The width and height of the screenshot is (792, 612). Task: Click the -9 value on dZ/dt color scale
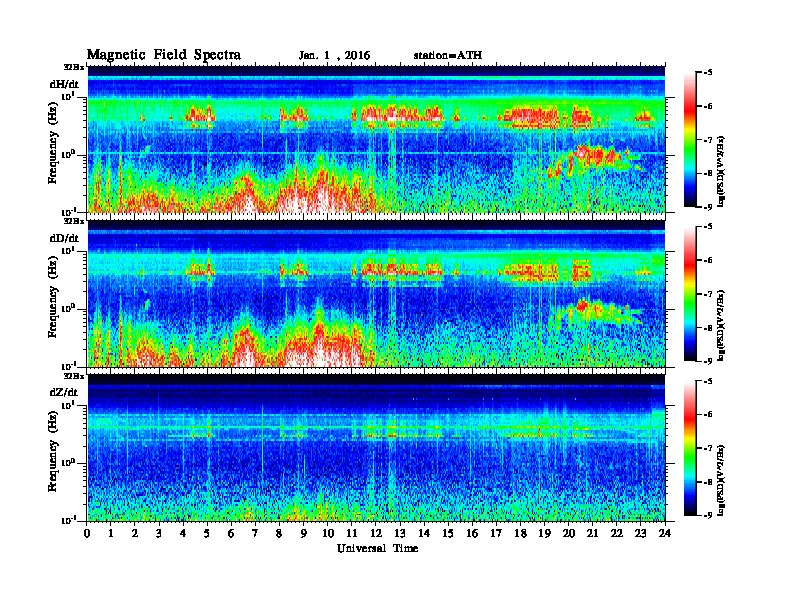(x=709, y=516)
